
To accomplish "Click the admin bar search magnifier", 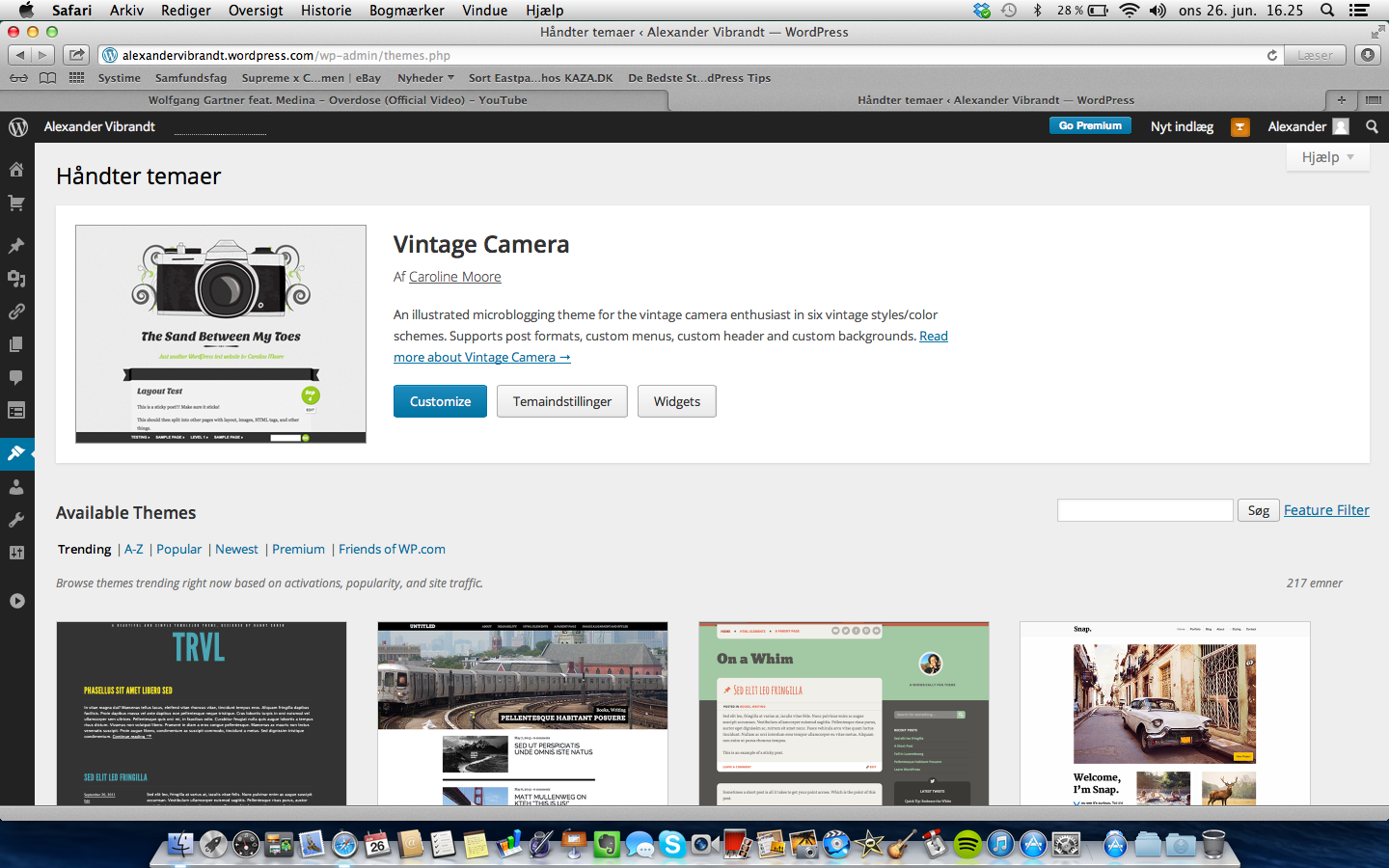I will pyautogui.click(x=1372, y=126).
